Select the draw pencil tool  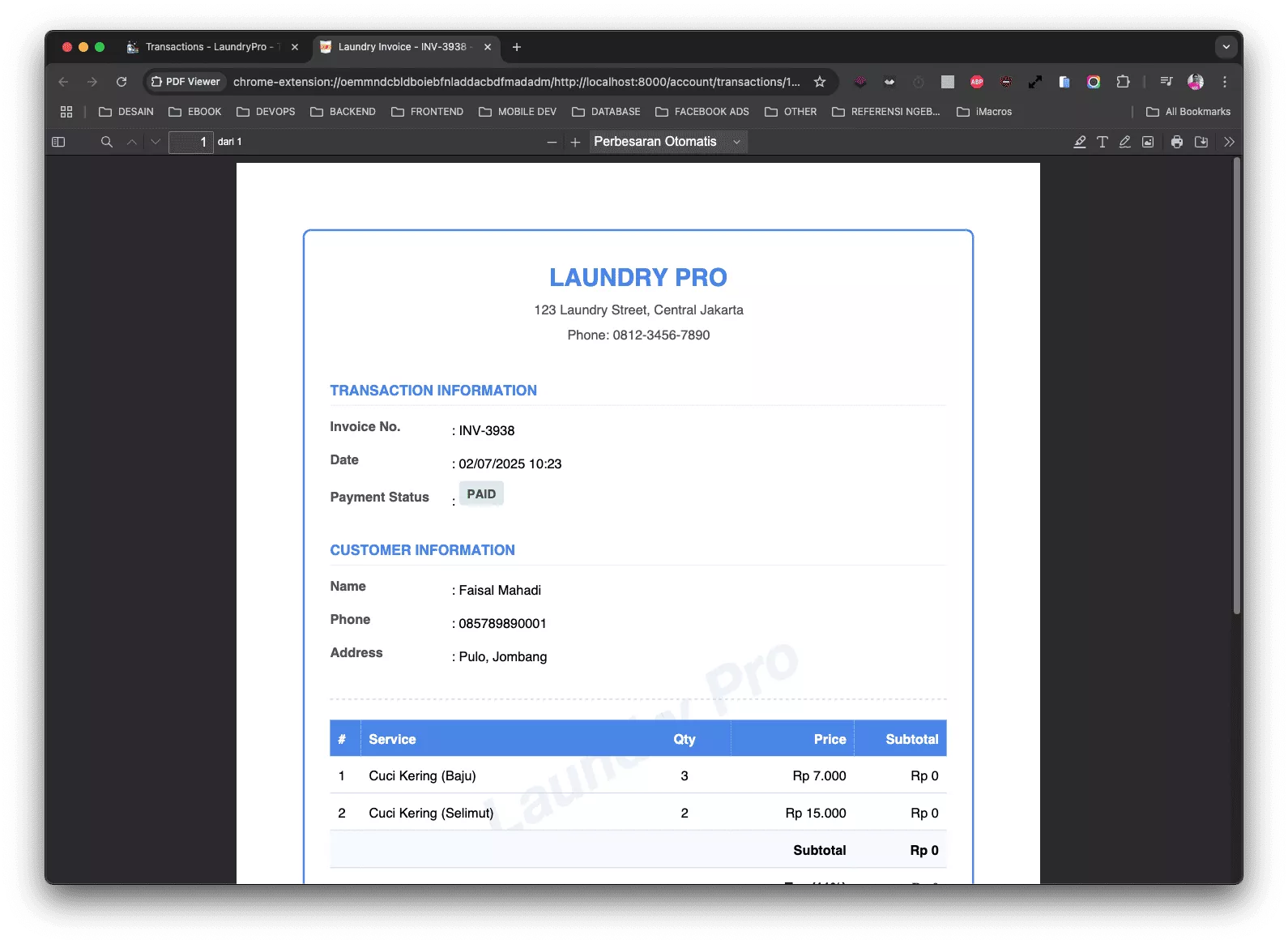[1125, 142]
